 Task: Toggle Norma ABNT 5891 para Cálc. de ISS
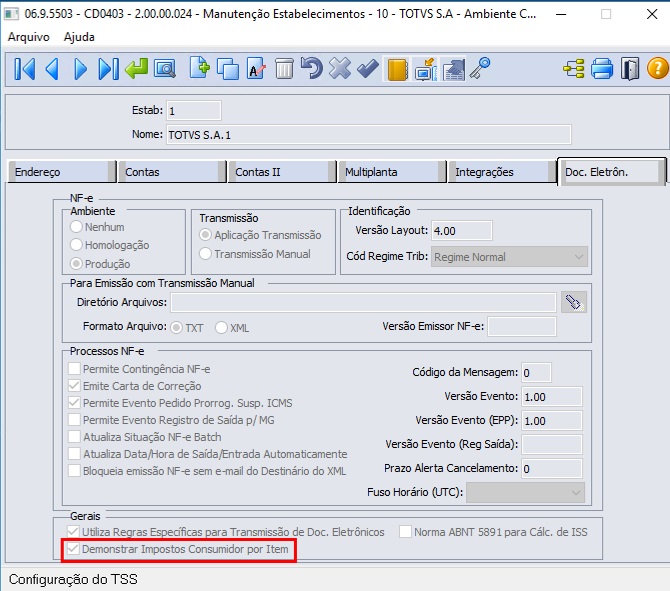[406, 532]
